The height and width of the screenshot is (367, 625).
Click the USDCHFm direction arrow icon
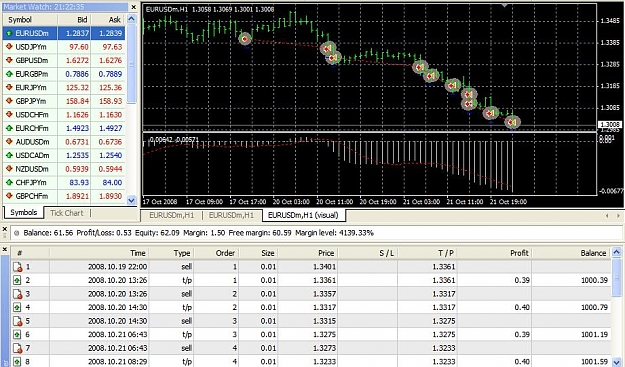8,114
